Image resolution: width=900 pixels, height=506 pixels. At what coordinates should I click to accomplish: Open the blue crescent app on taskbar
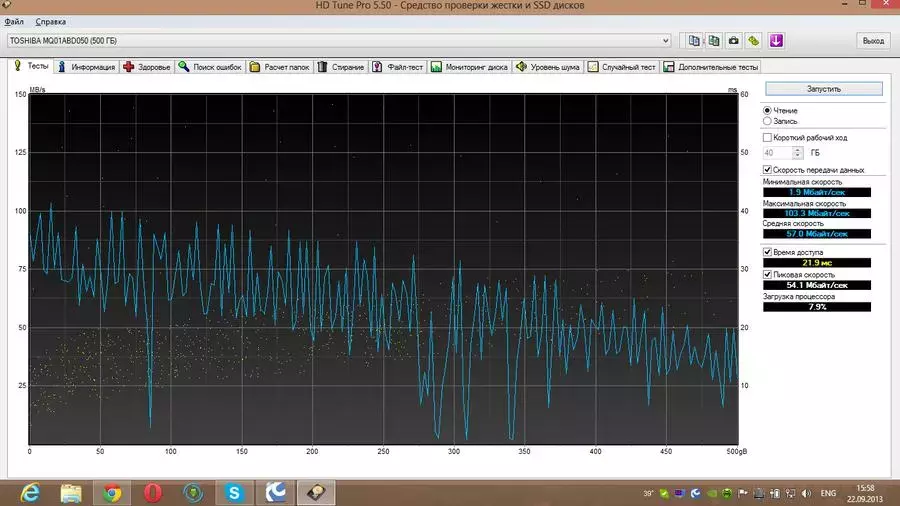click(276, 493)
